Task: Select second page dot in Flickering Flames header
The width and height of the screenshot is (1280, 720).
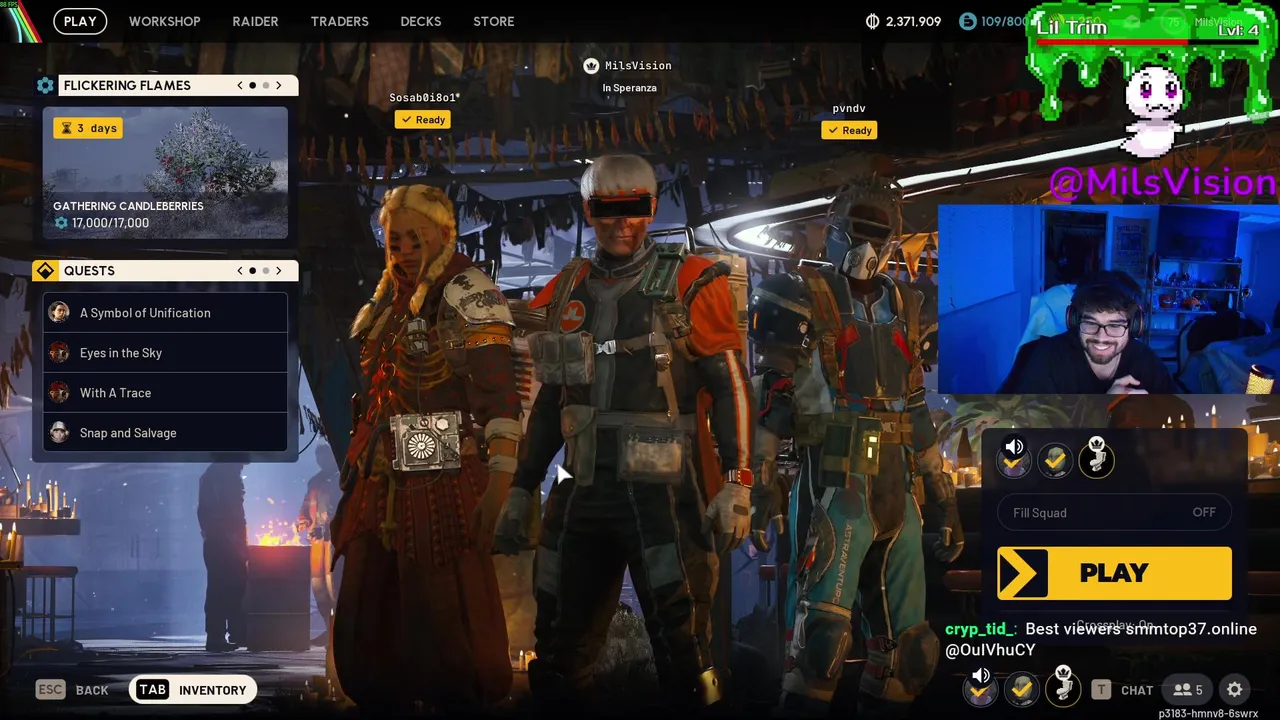Action: click(x=266, y=86)
